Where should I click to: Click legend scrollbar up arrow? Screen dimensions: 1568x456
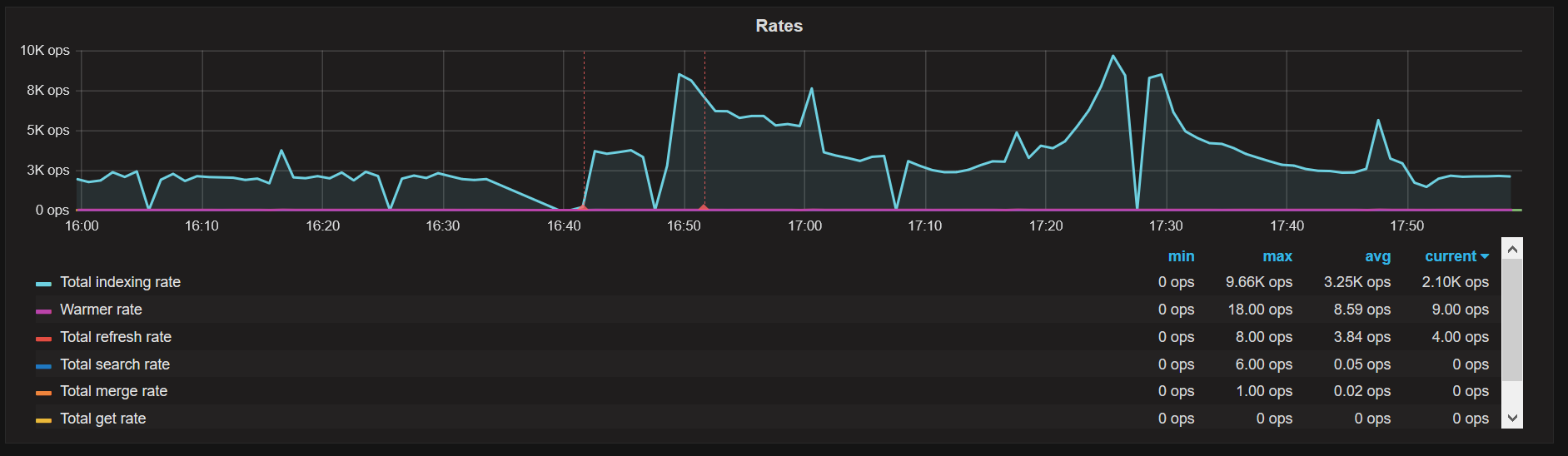click(x=1512, y=249)
